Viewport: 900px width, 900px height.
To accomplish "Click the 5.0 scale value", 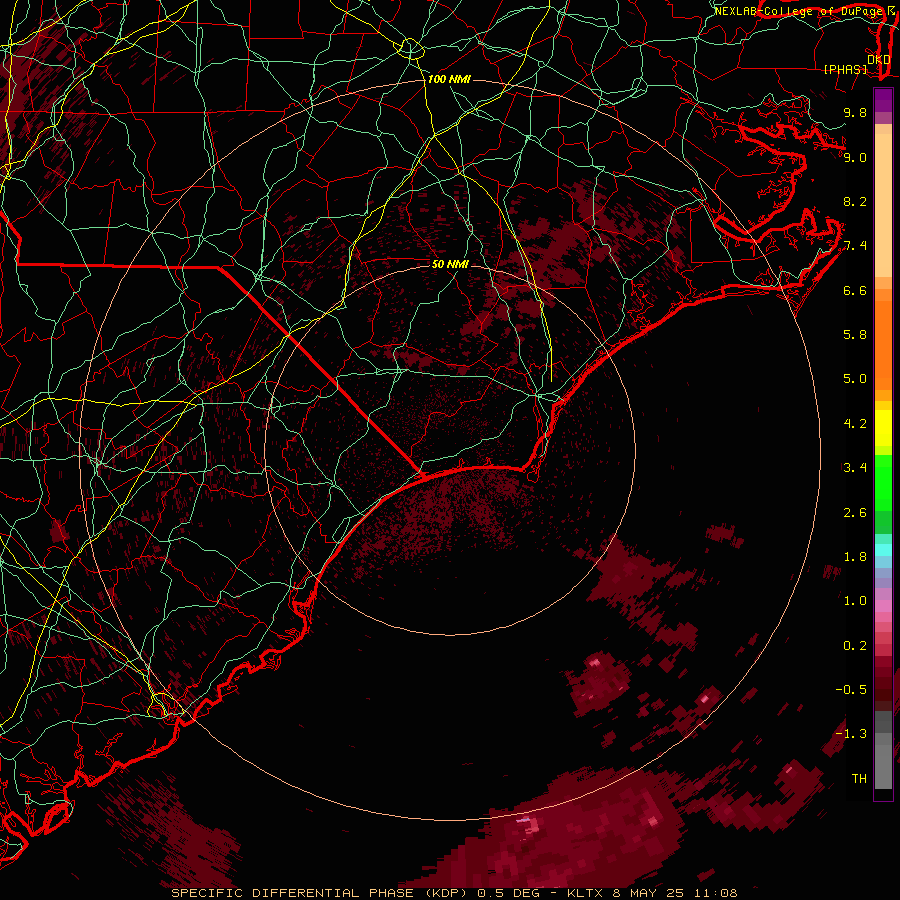I will pos(855,379).
